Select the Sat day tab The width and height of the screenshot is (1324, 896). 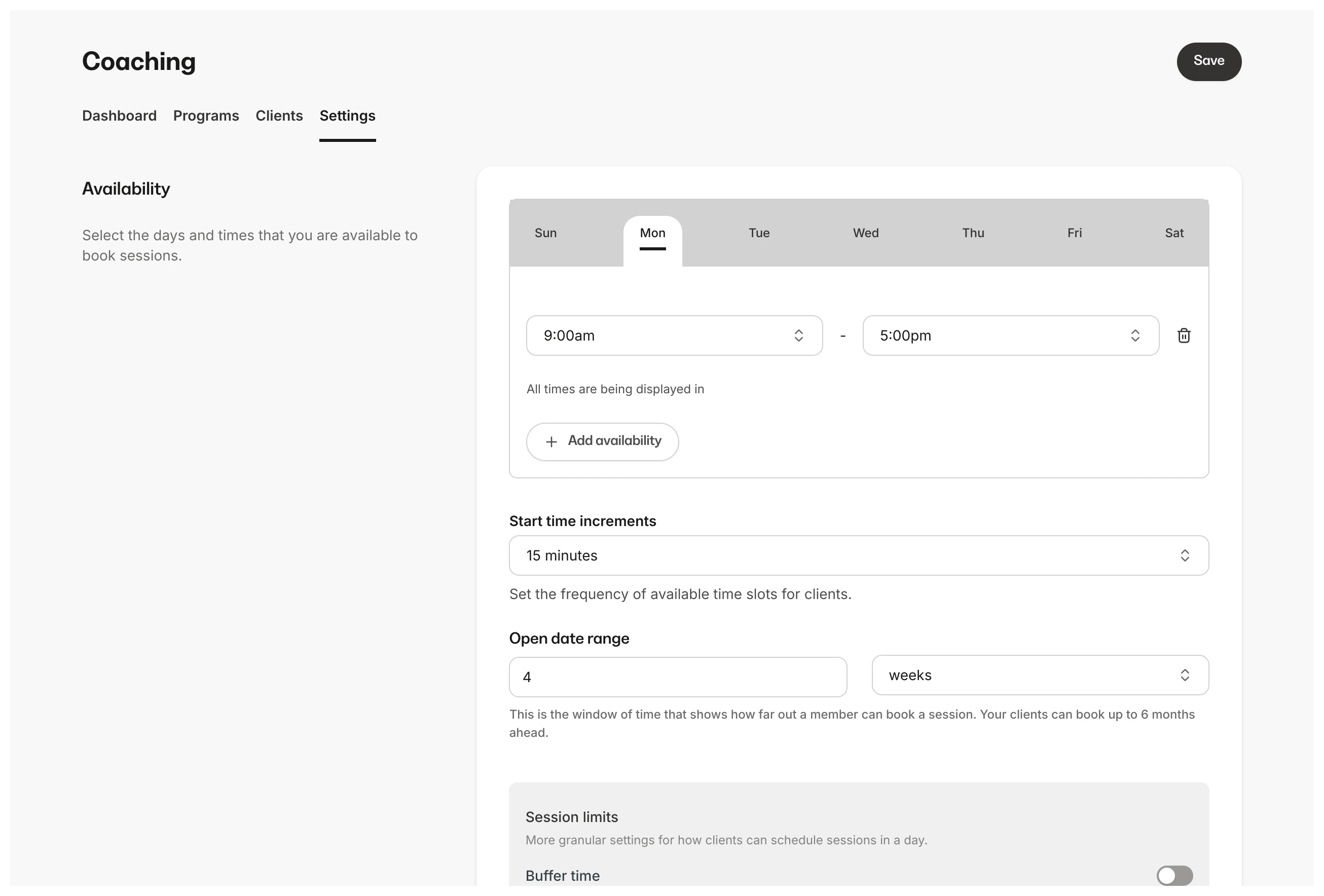click(1173, 233)
